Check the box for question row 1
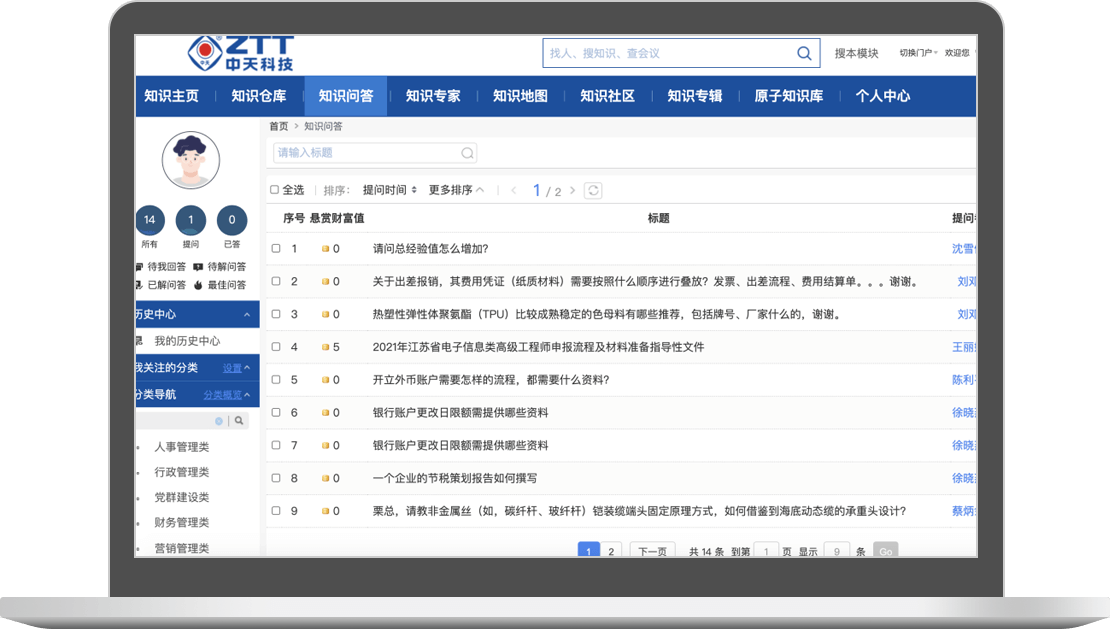 [x=276, y=249]
